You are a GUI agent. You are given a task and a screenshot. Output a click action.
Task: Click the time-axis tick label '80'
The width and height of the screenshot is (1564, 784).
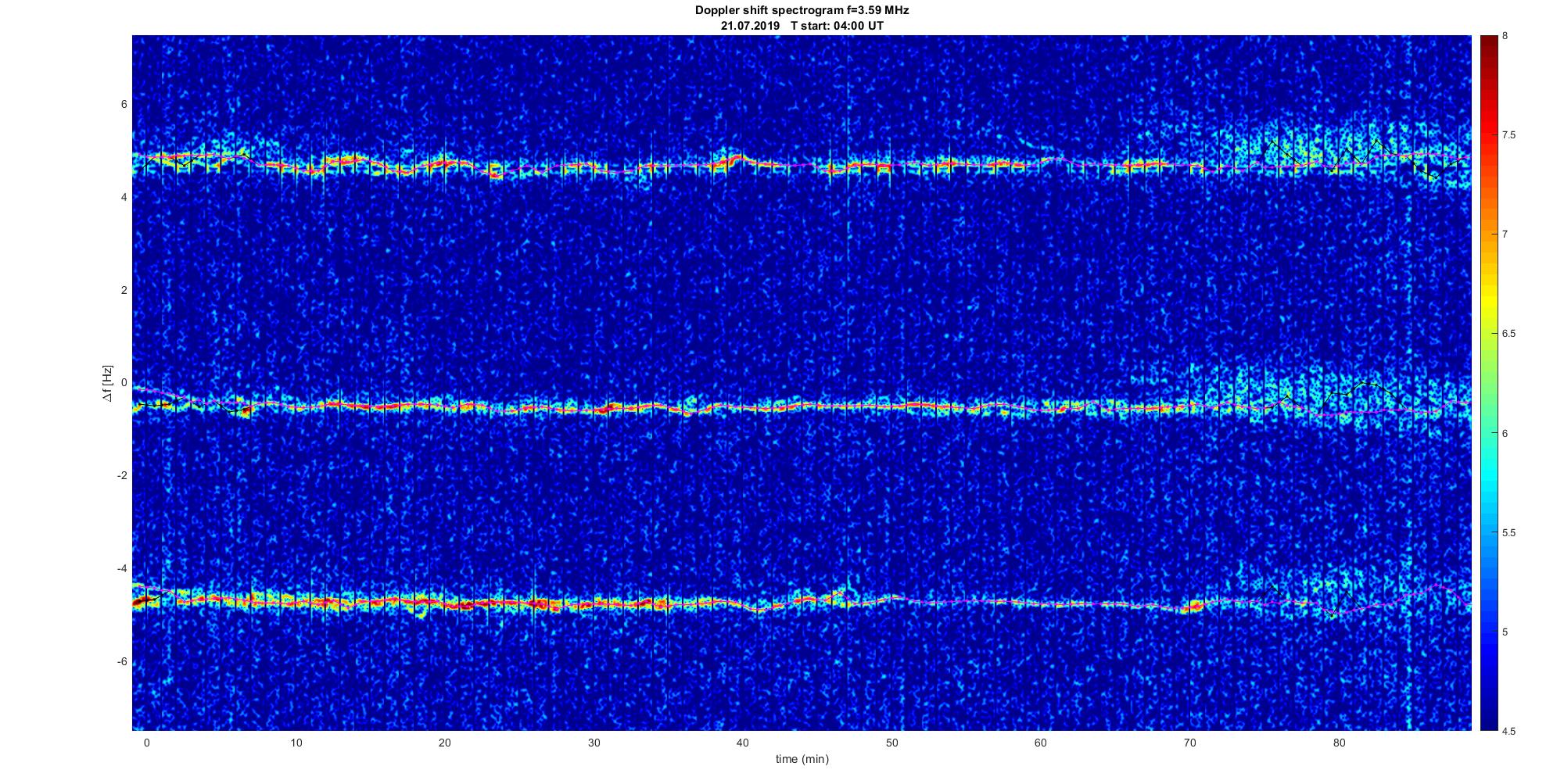1339,743
